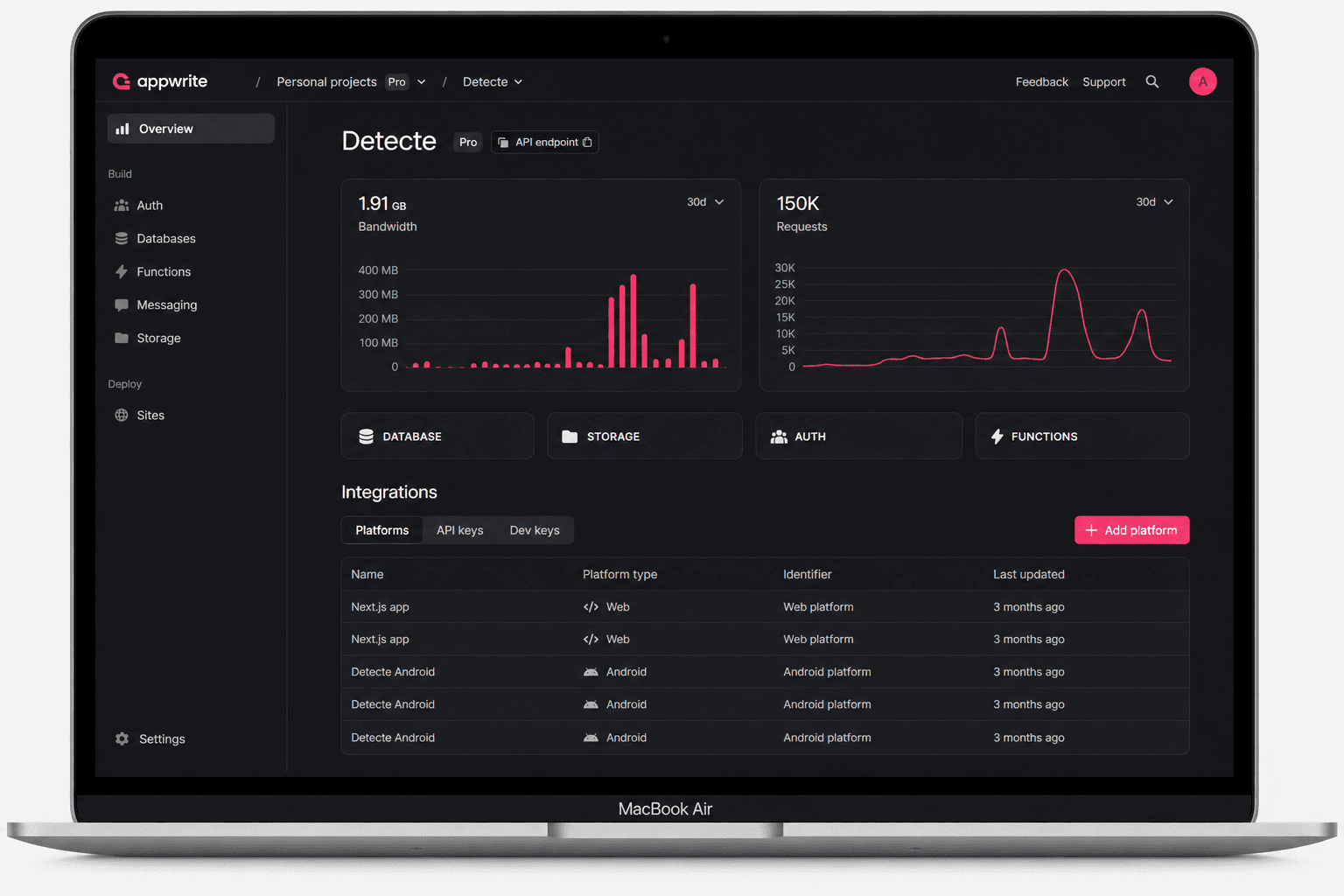Click the AUTH card users icon
Viewport: 1344px width, 896px height.
click(x=779, y=437)
